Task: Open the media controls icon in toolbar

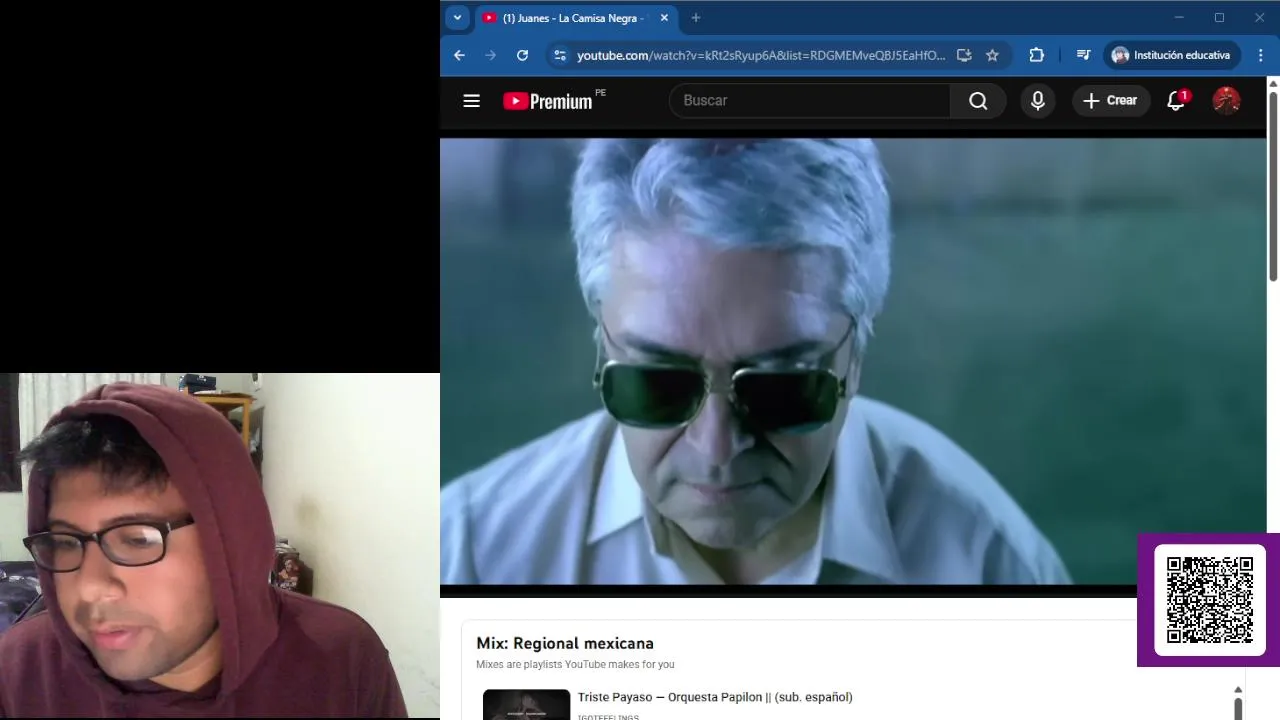Action: [1083, 55]
